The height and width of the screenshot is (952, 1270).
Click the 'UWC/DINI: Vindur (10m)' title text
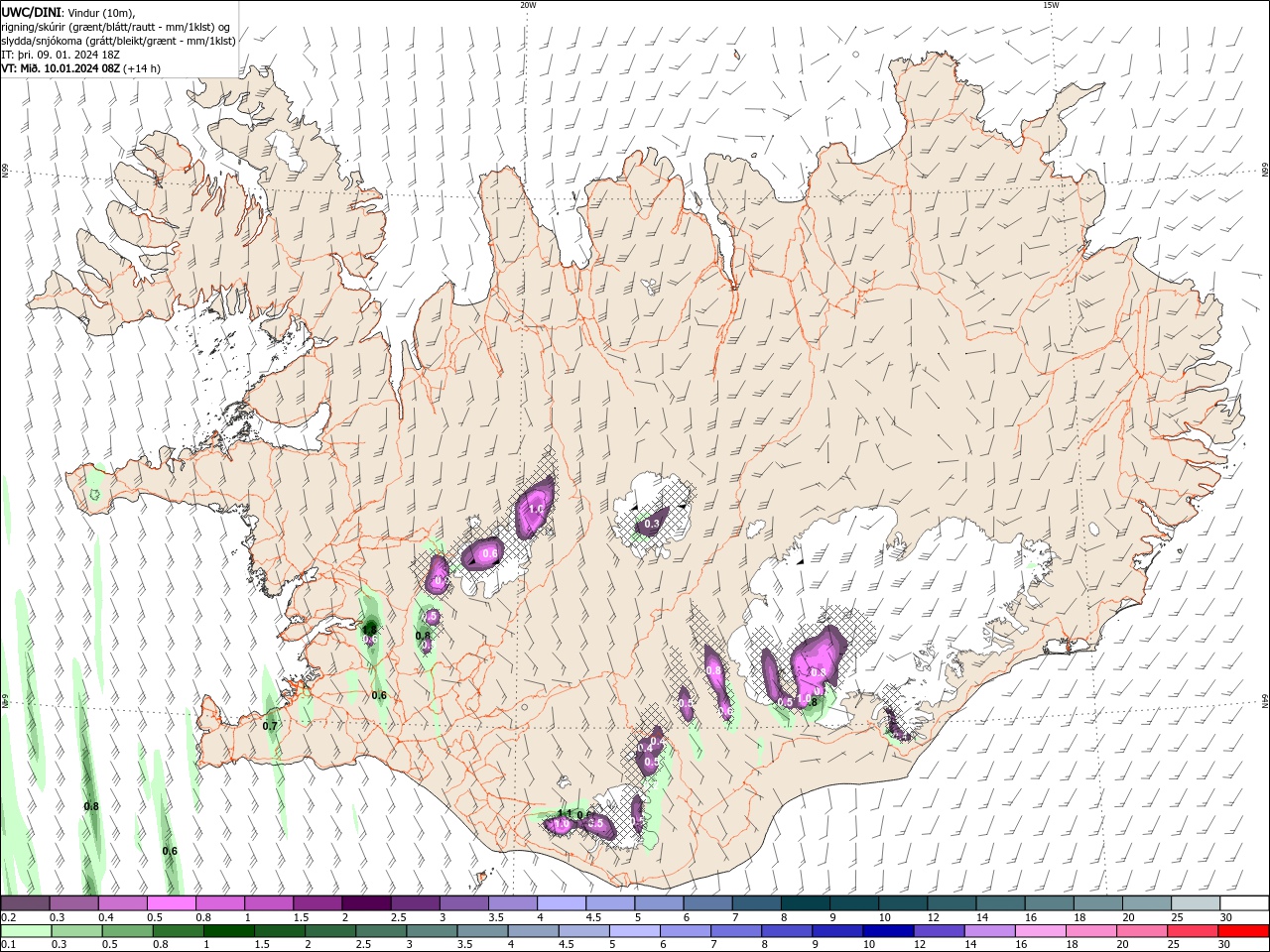click(x=67, y=12)
